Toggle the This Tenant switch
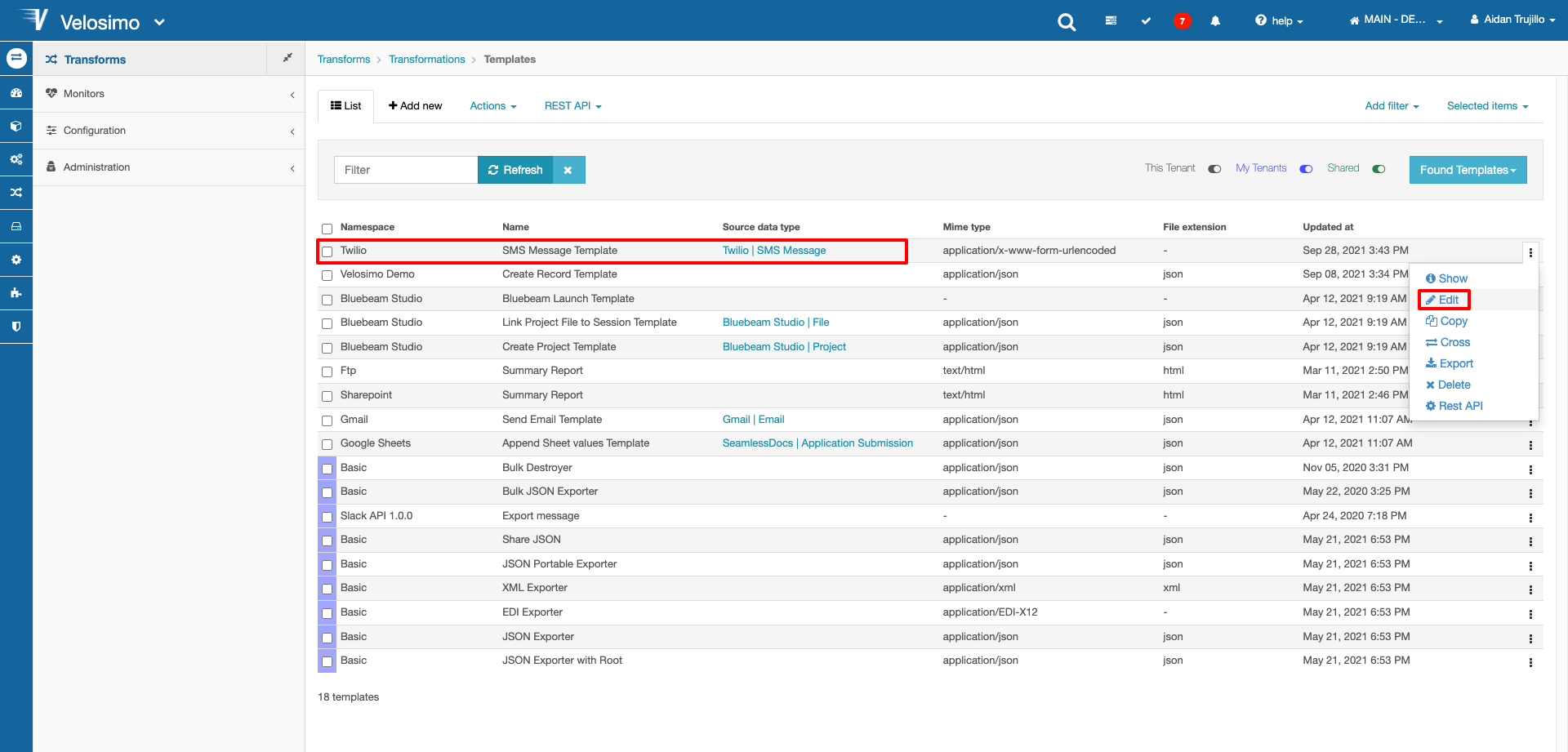The height and width of the screenshot is (752, 1568). [x=1214, y=169]
